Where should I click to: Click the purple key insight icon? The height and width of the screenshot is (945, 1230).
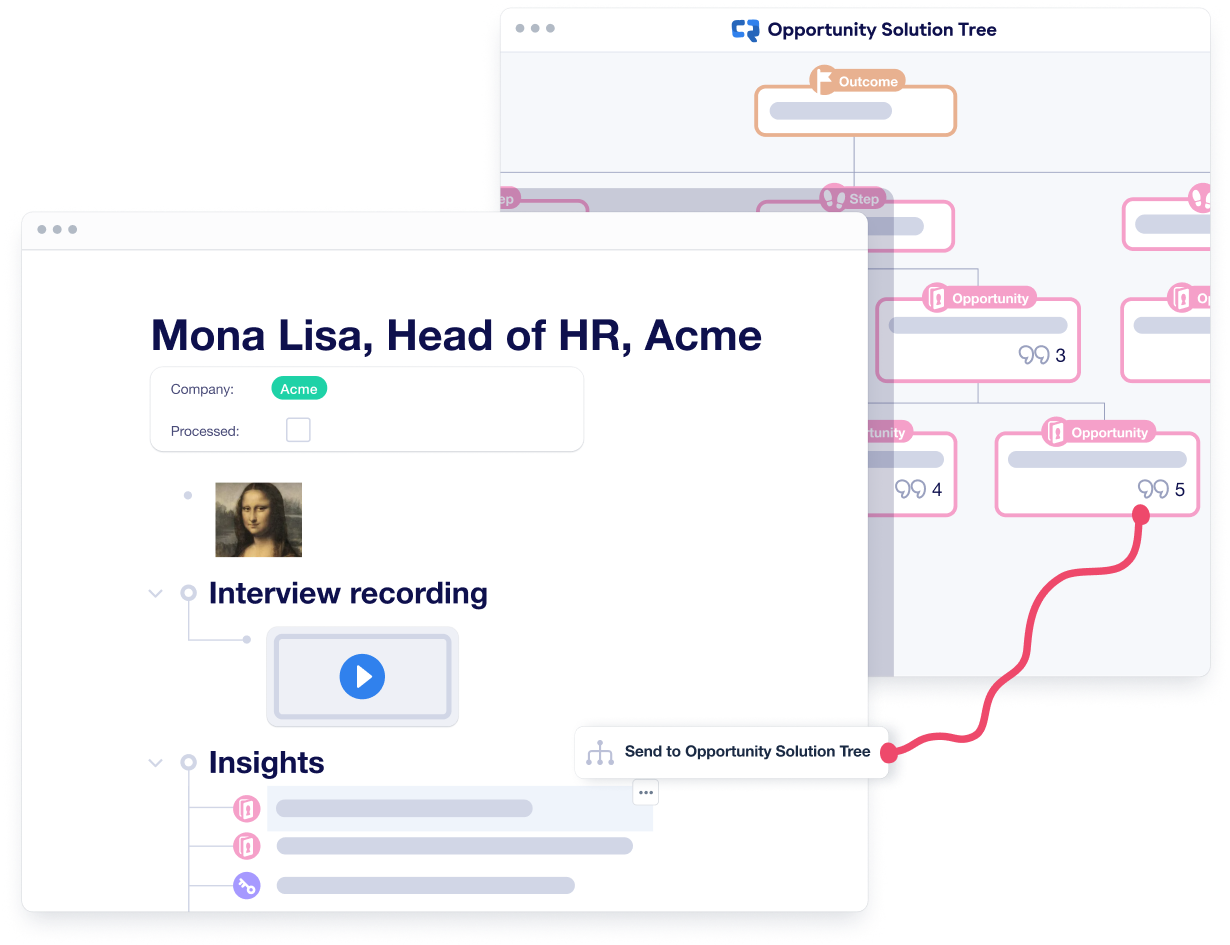(247, 885)
